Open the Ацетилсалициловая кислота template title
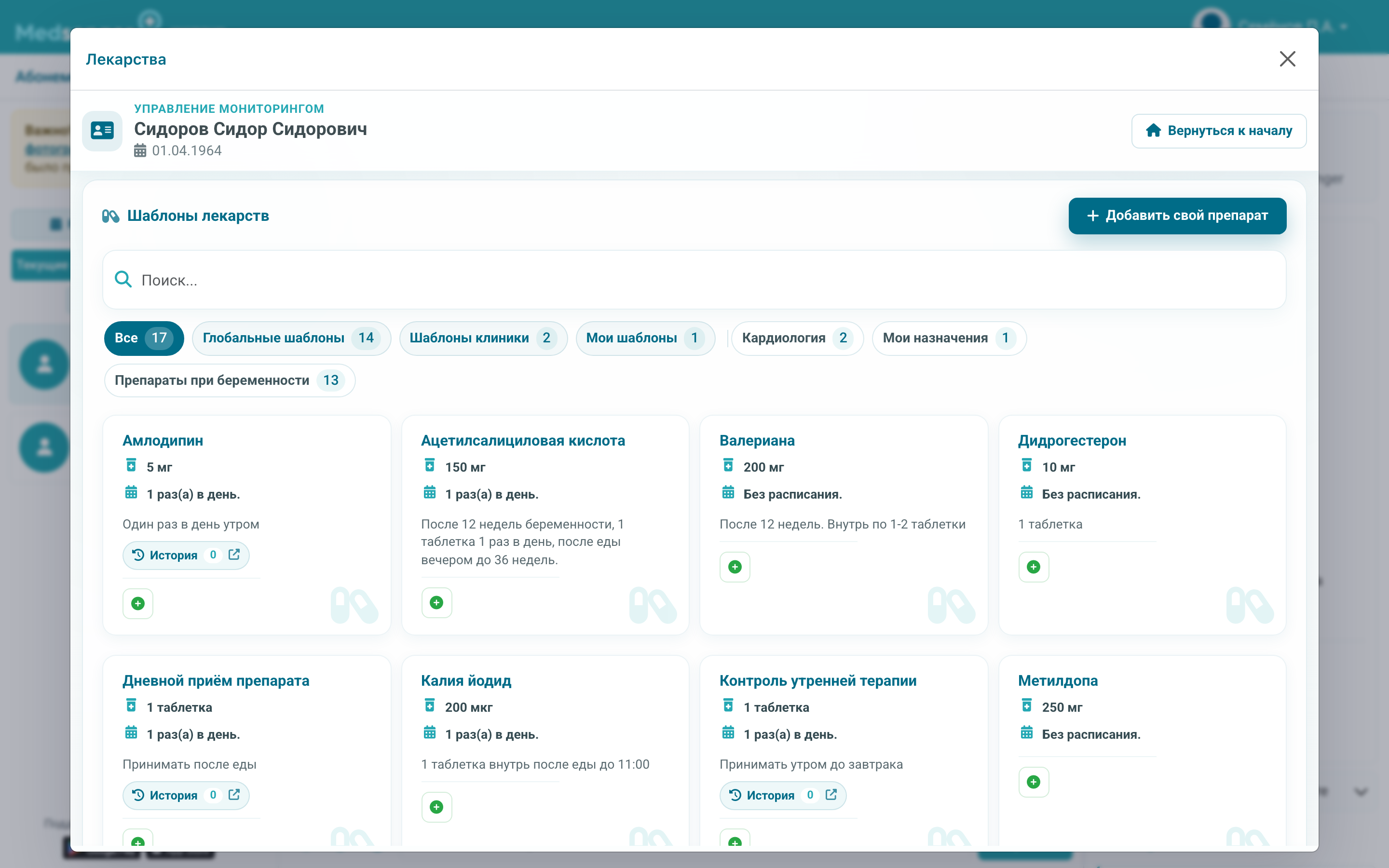The height and width of the screenshot is (868, 1389). [523, 440]
